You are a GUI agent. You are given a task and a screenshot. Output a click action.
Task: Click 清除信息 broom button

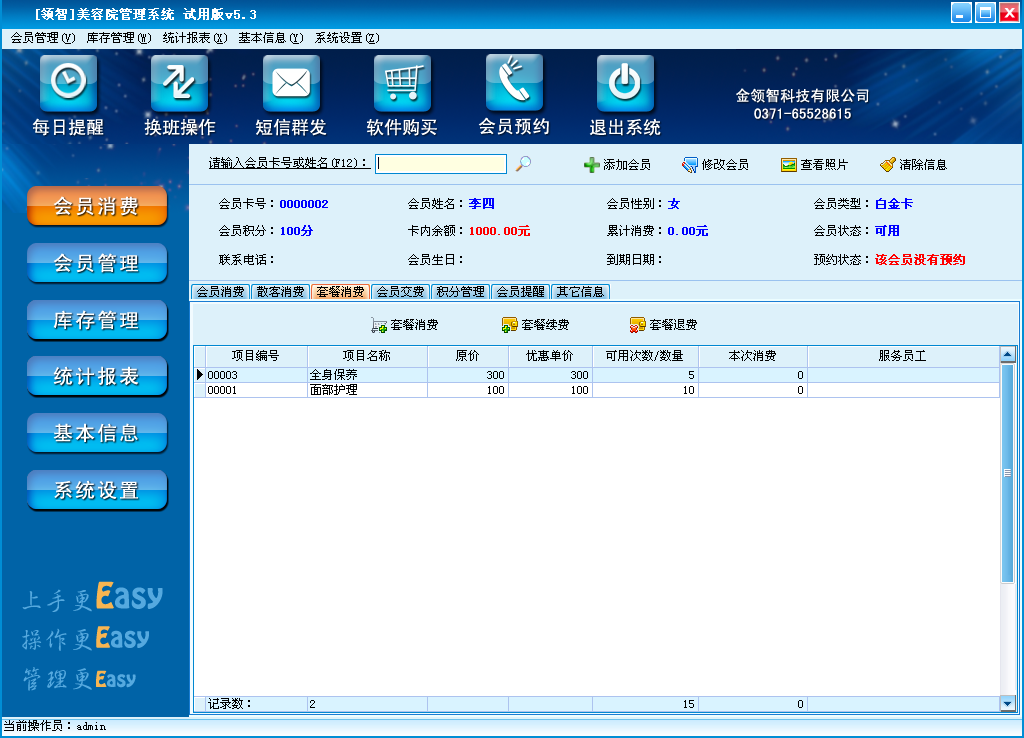tap(913, 165)
